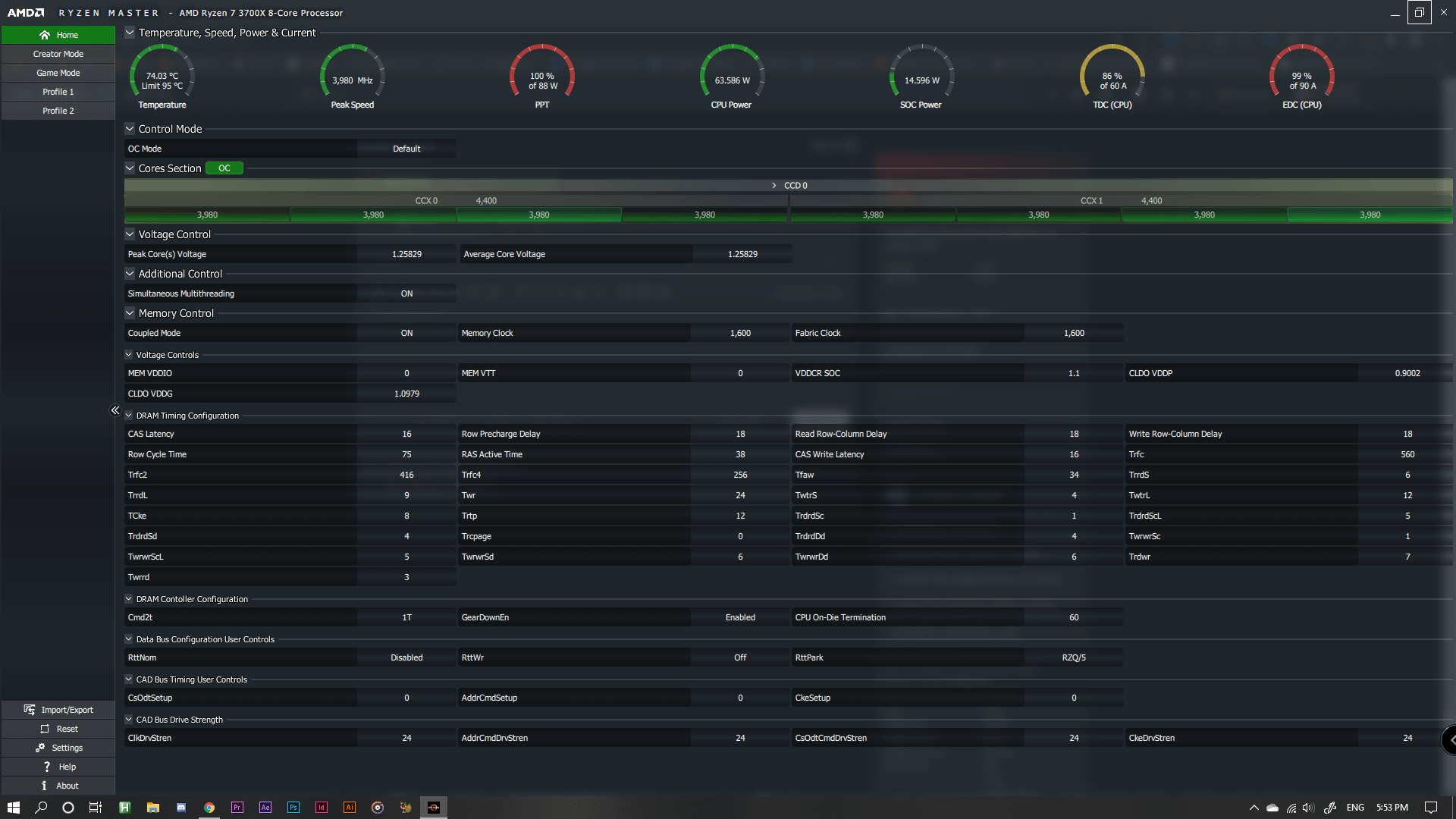Collapse the Control Mode section
This screenshot has height=819, width=1456.
[130, 129]
